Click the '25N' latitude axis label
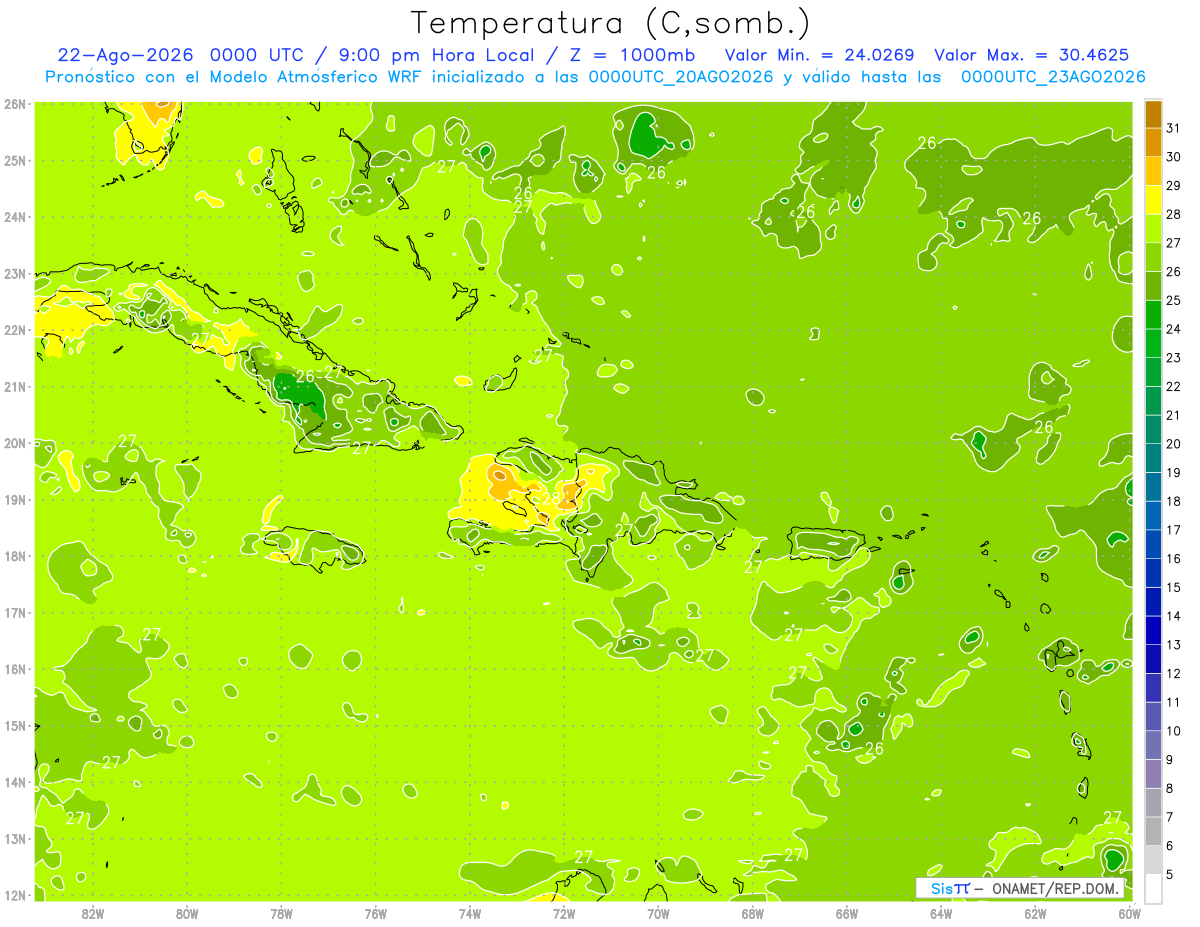Screen dimensions: 1200x927 click(x=15, y=160)
